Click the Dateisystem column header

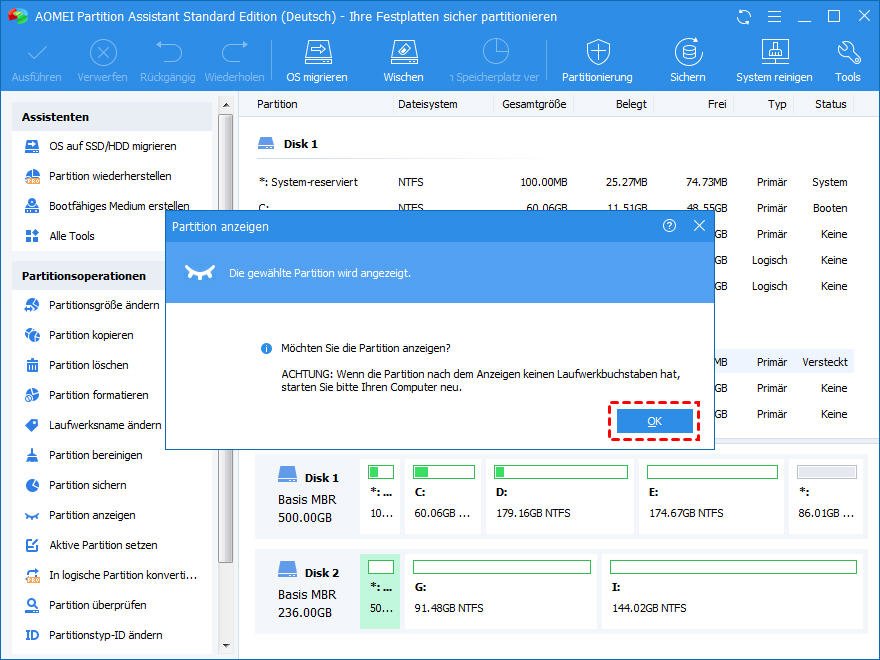click(428, 104)
